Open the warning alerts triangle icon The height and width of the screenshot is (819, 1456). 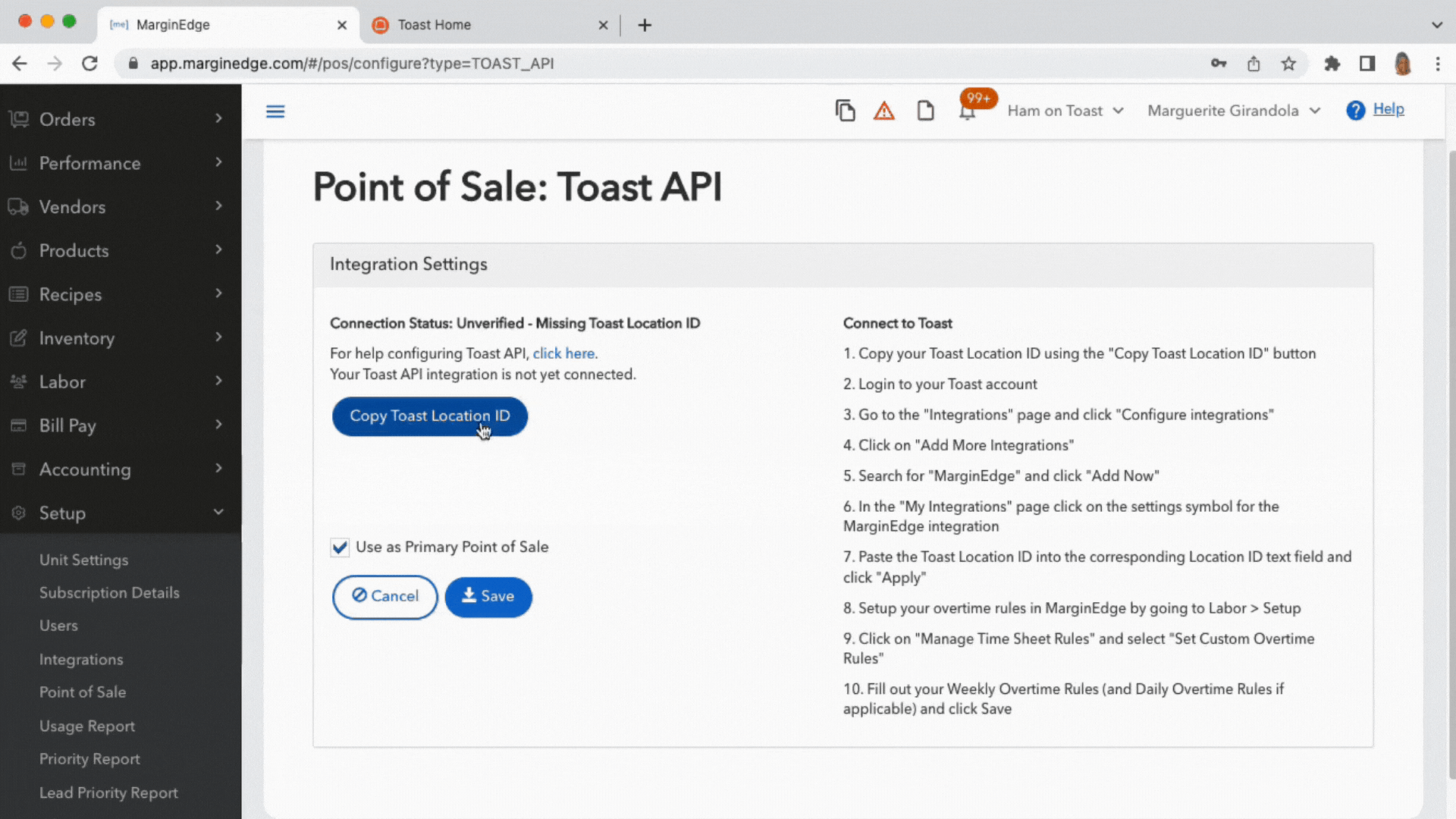[x=884, y=111]
